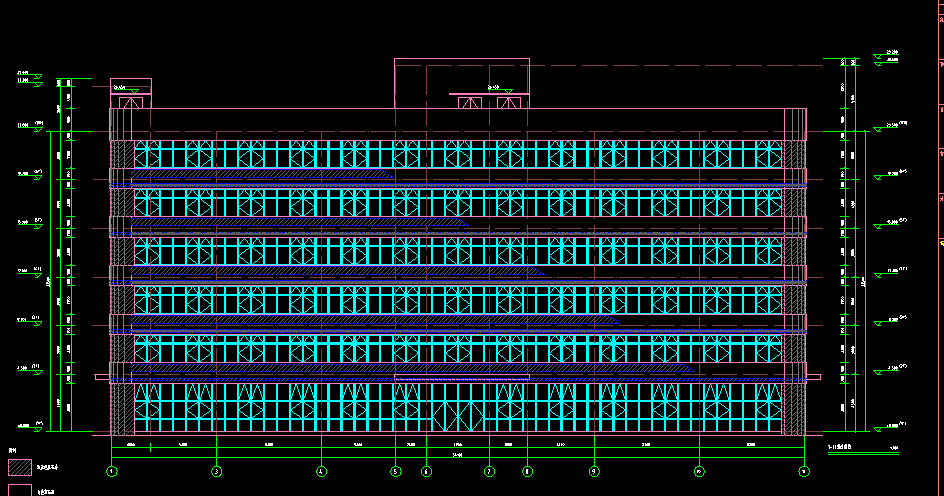Click grid axis bubble number 1
Viewport: 944px width, 496px height.
(x=112, y=470)
